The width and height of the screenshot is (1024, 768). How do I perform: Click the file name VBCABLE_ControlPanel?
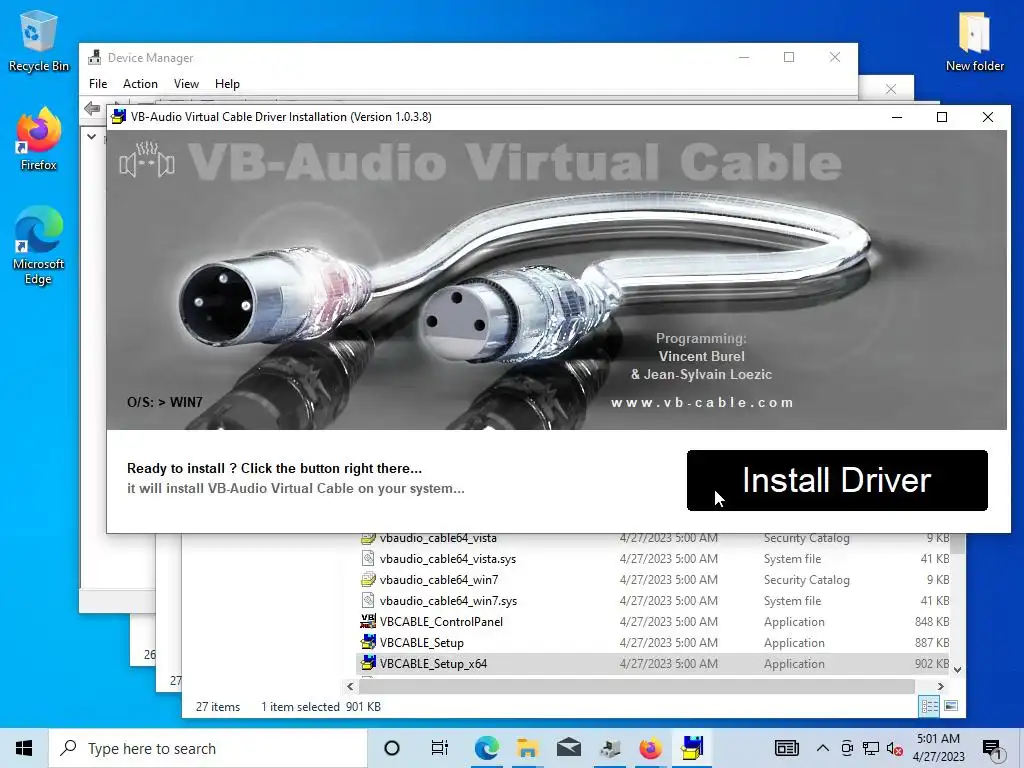click(441, 621)
